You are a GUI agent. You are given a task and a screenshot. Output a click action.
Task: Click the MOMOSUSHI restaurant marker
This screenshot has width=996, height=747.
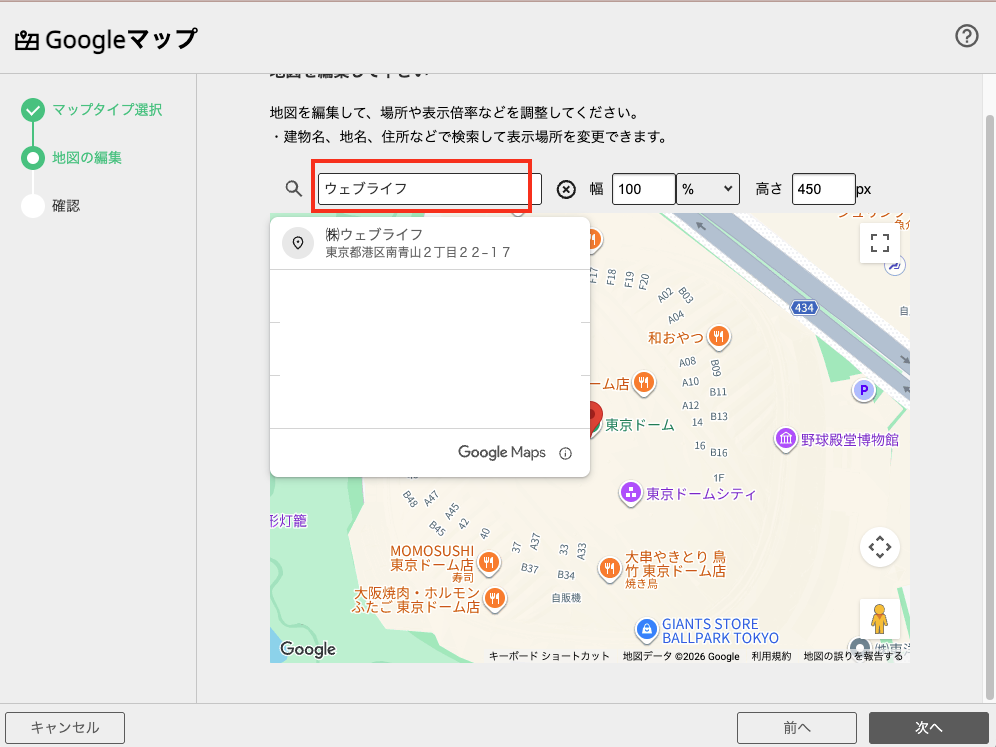tap(488, 563)
